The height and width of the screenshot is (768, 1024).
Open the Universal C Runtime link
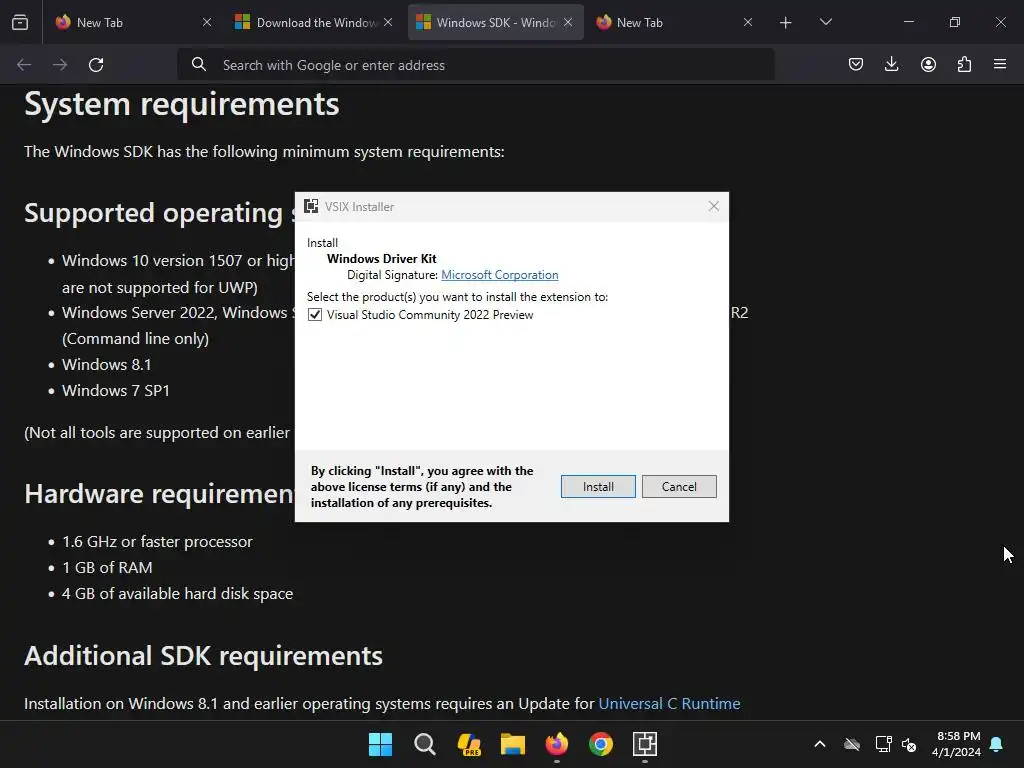coord(669,703)
